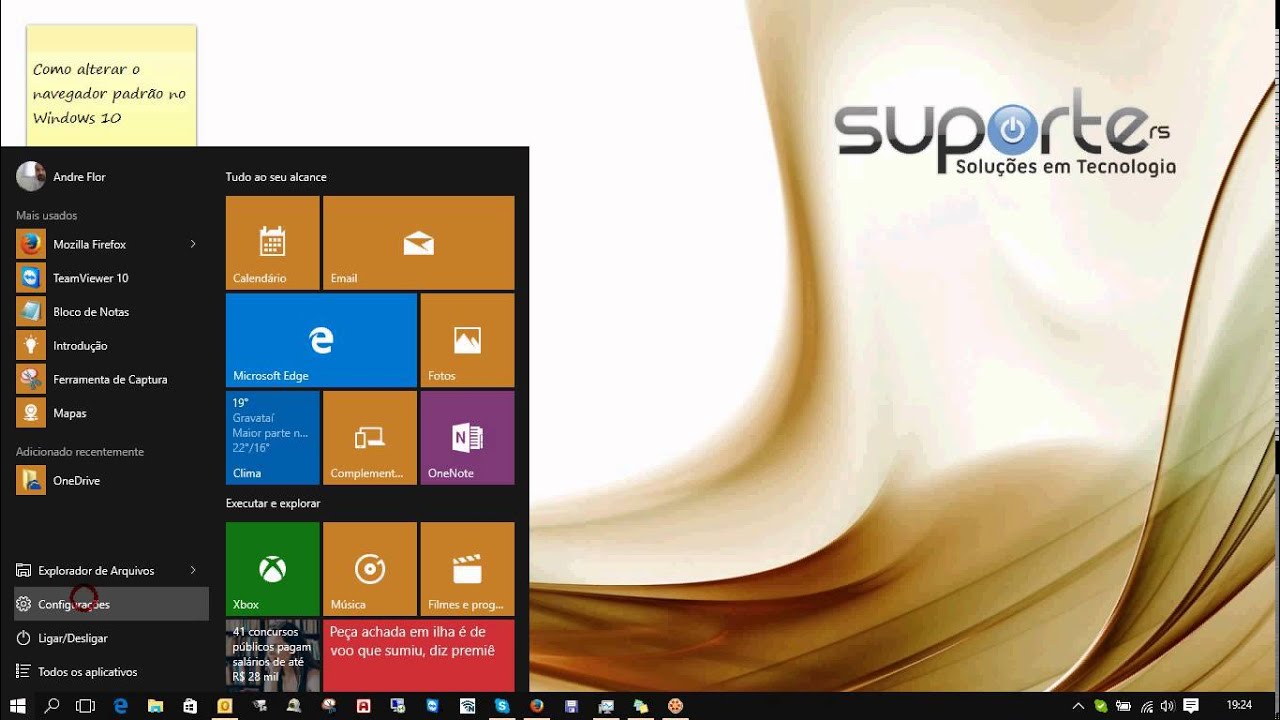The height and width of the screenshot is (720, 1280).
Task: Open the volume speaker tray icon
Action: pos(1168,705)
